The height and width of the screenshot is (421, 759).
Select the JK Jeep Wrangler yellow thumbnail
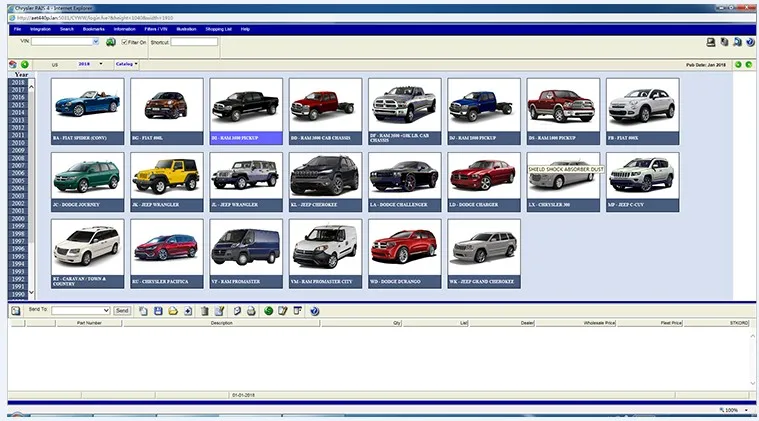click(x=167, y=182)
